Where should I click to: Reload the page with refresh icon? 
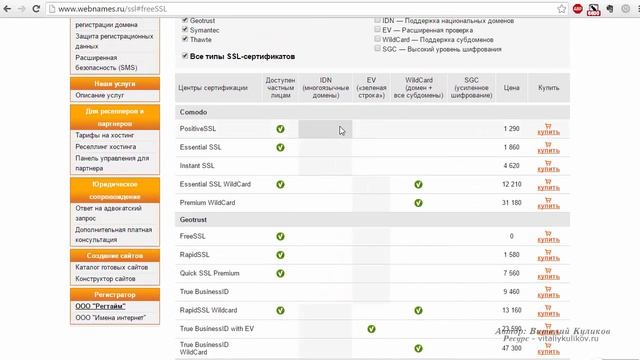[36, 9]
